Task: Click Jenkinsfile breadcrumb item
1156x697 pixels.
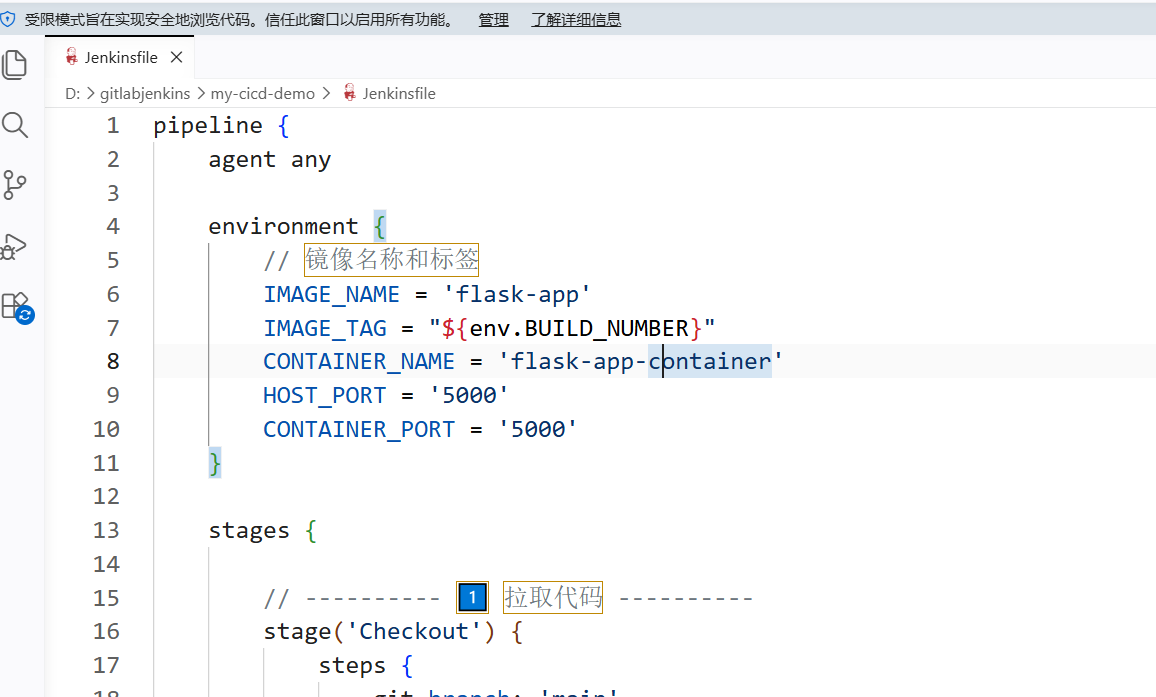Action: pyautogui.click(x=399, y=94)
